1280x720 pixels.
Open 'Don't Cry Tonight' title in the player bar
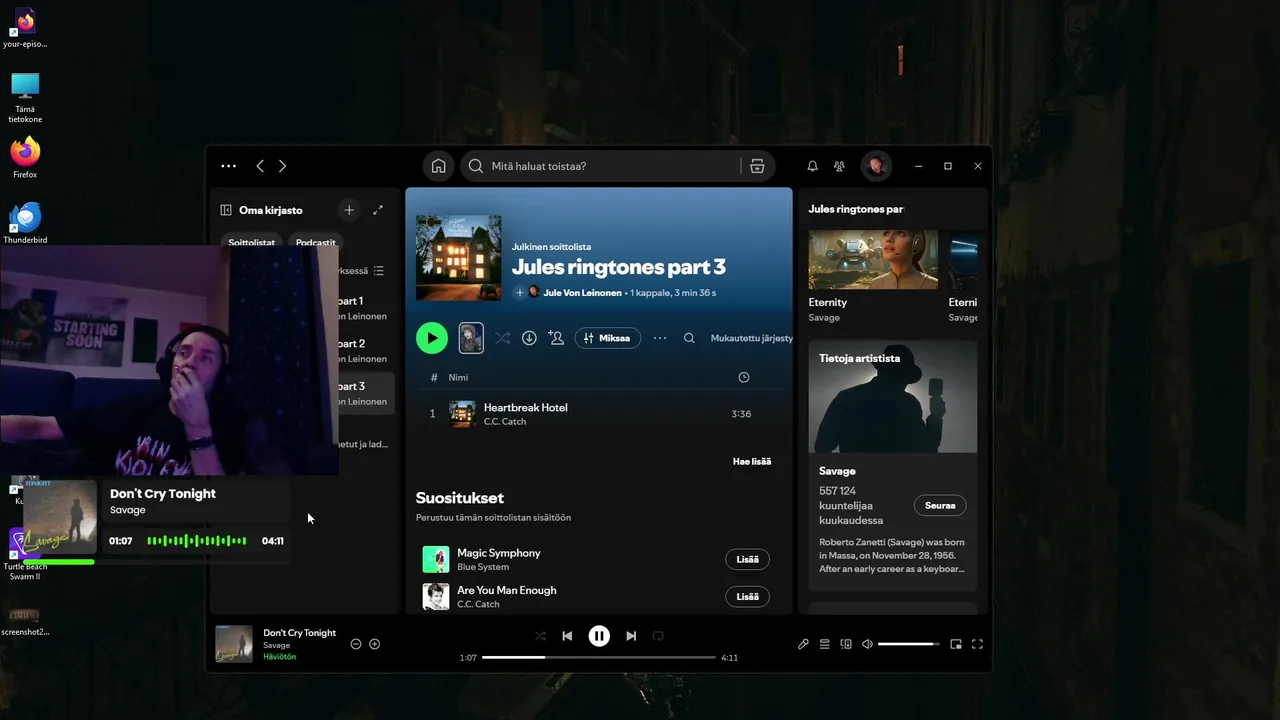click(299, 633)
